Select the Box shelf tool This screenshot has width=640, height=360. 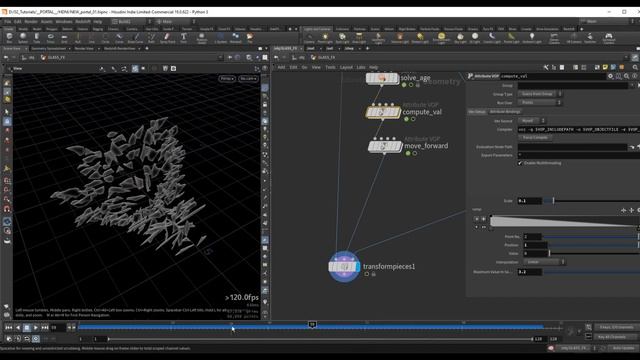[x=9, y=38]
